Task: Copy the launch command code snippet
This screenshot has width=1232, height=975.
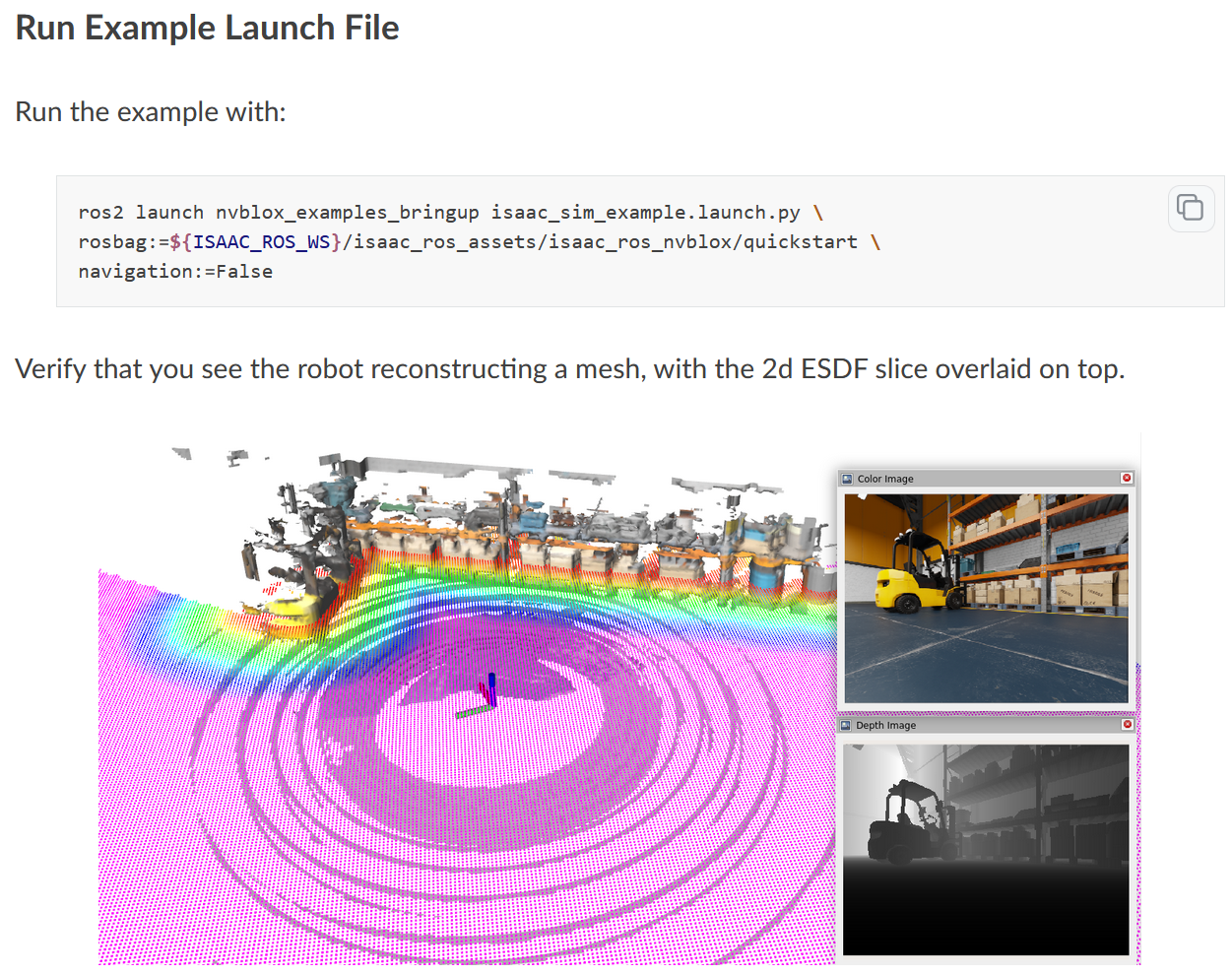Action: coord(1190,208)
